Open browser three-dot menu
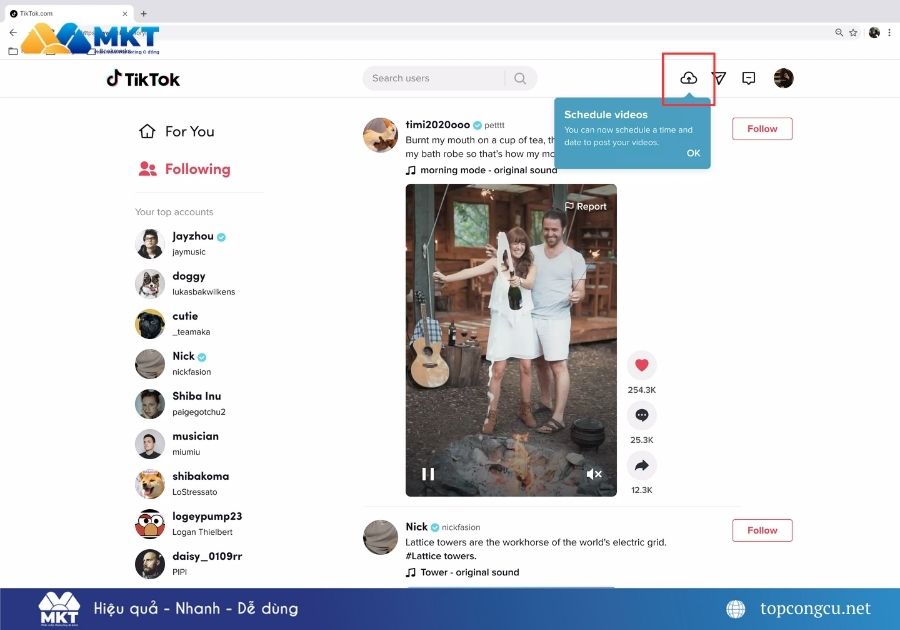The height and width of the screenshot is (630, 900). coord(889,33)
